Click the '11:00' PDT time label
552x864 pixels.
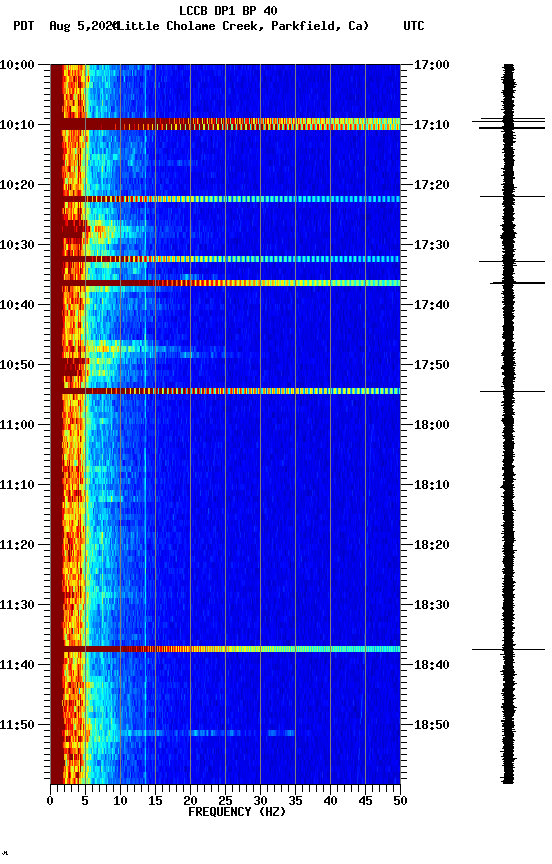pyautogui.click(x=17, y=425)
